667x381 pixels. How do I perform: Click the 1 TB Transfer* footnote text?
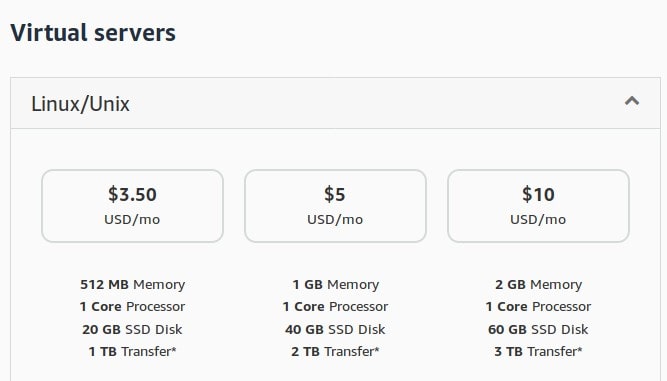132,352
